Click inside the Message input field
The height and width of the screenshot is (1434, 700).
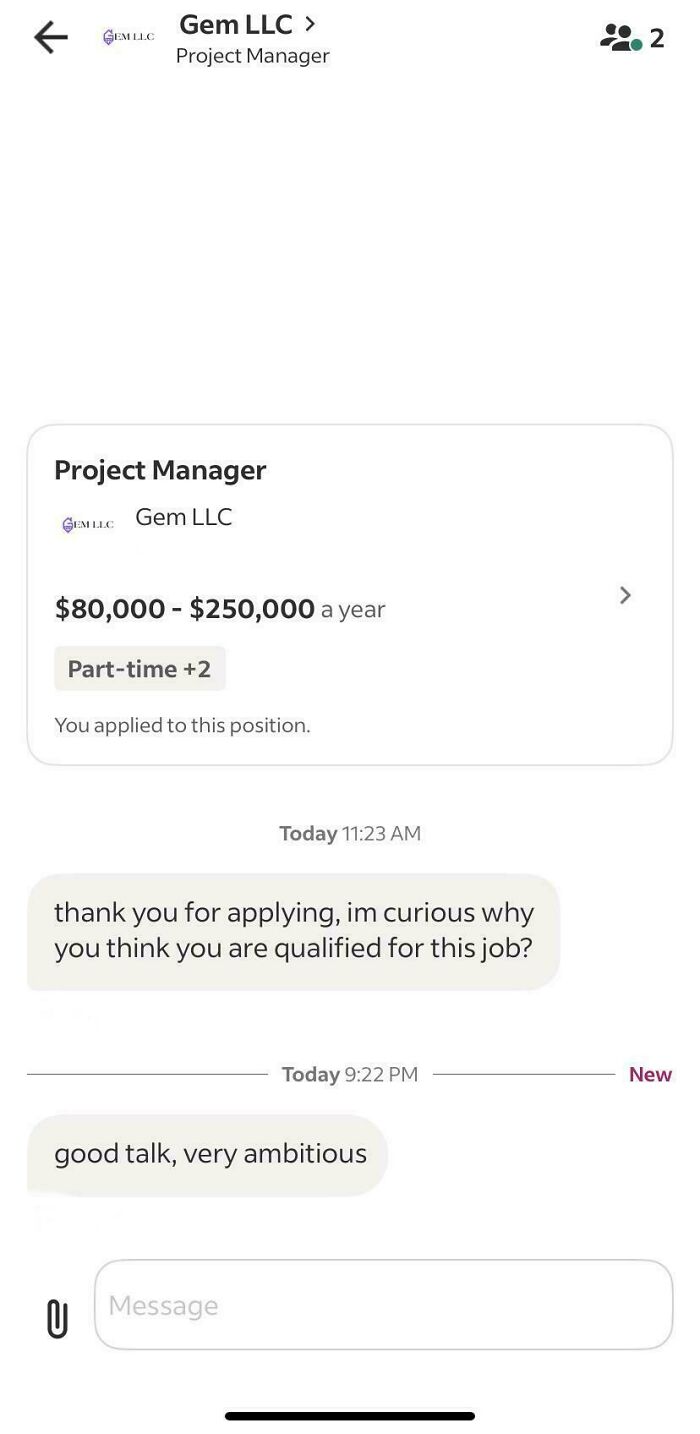[385, 1304]
